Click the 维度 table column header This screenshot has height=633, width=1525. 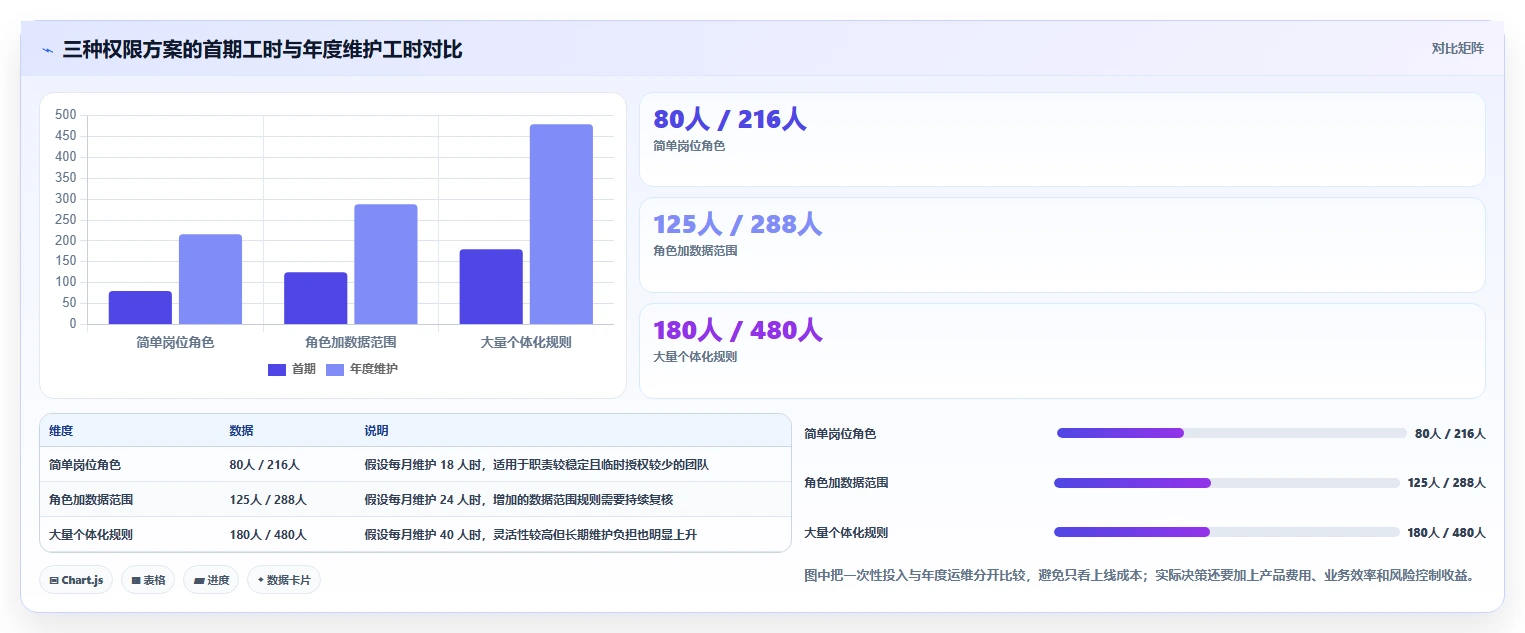[61, 431]
